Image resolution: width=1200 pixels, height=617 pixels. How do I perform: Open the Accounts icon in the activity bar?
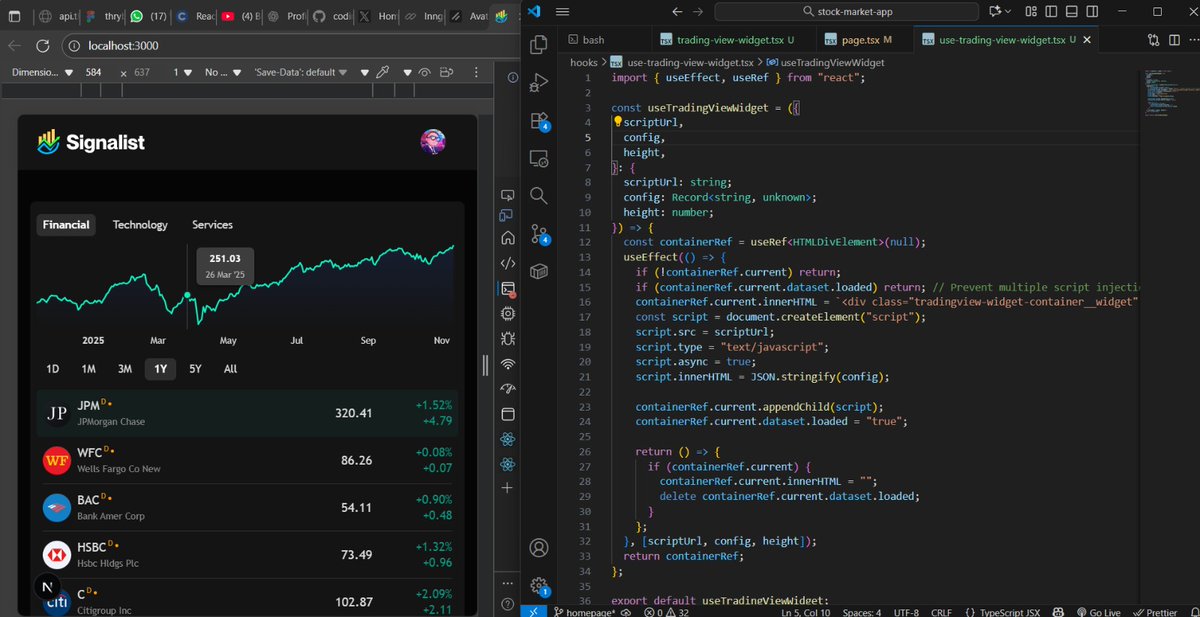point(539,548)
